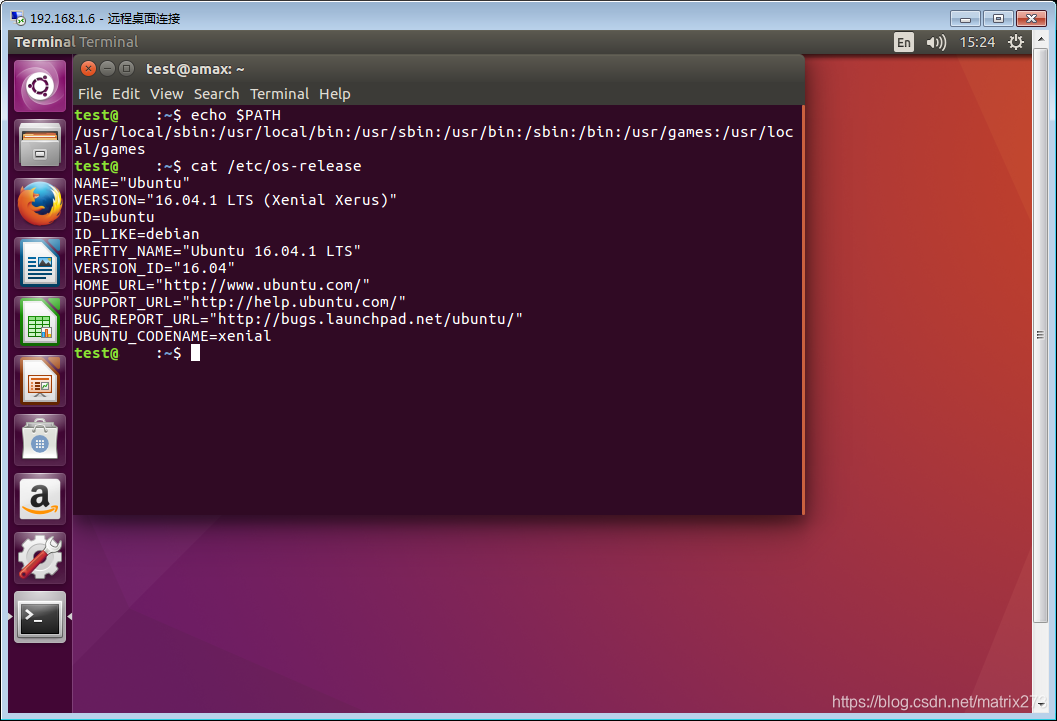Viewport: 1057px width, 721px height.
Task: Open System Settings wrench-and-gear icon
Action: pos(40,557)
